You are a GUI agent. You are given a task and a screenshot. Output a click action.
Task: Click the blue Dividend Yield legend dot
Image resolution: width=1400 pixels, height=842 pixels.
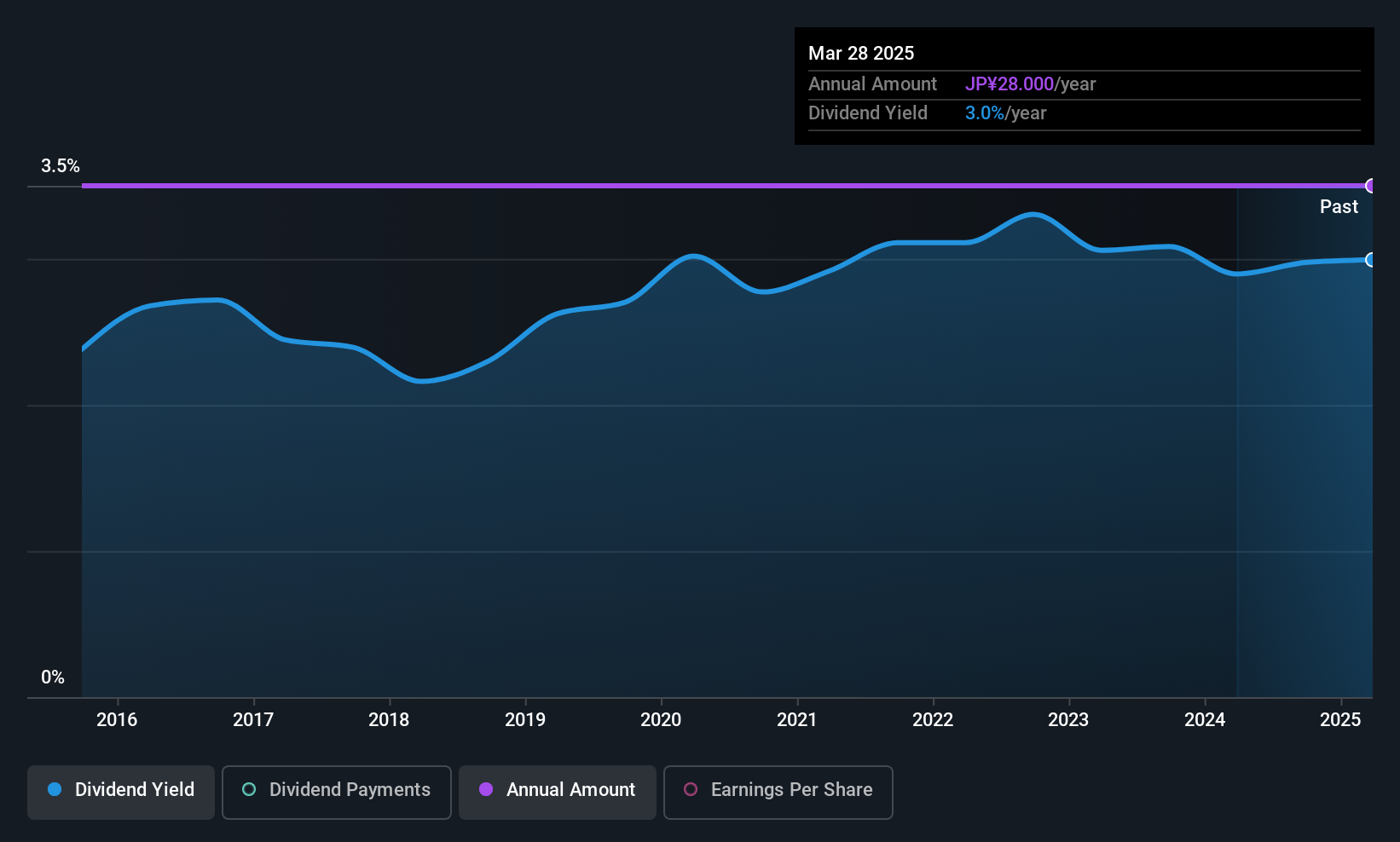coord(54,790)
